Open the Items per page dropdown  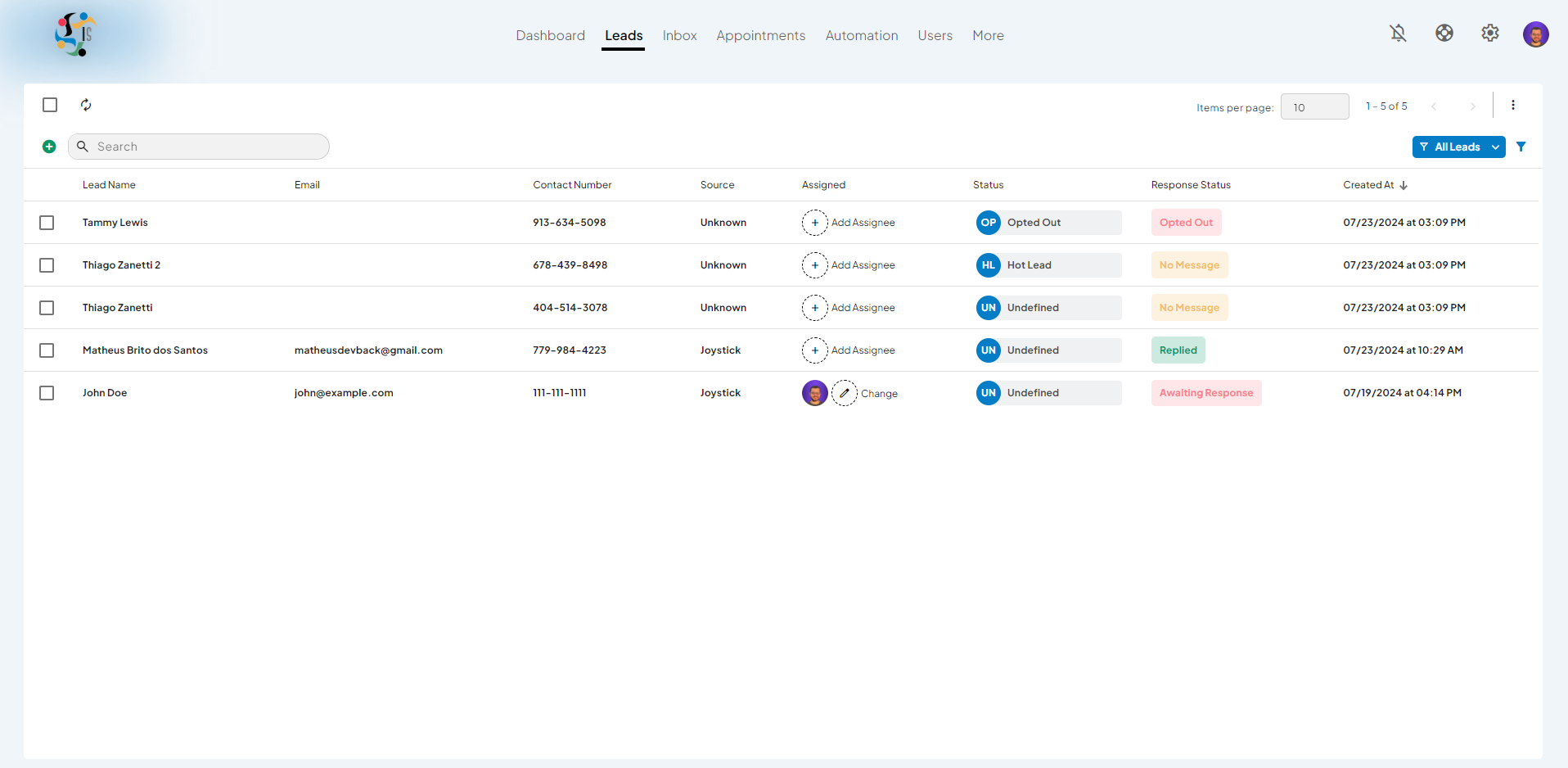coord(1314,107)
